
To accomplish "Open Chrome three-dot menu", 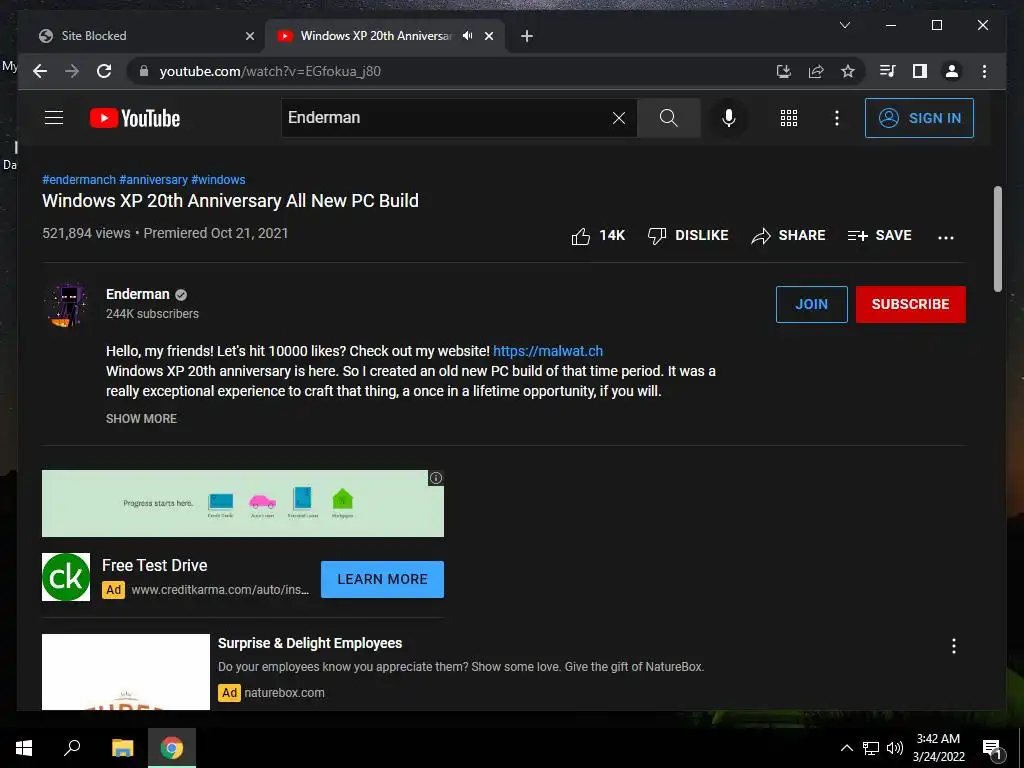I will coord(984,71).
